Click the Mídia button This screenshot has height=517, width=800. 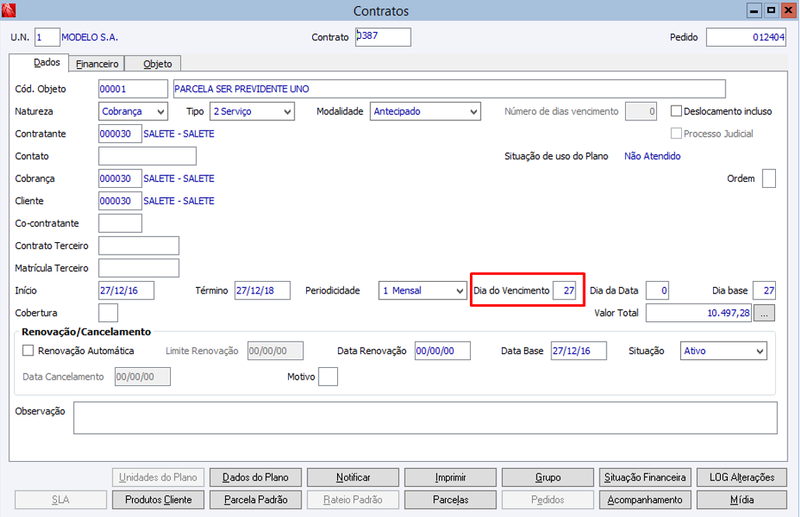click(x=742, y=500)
